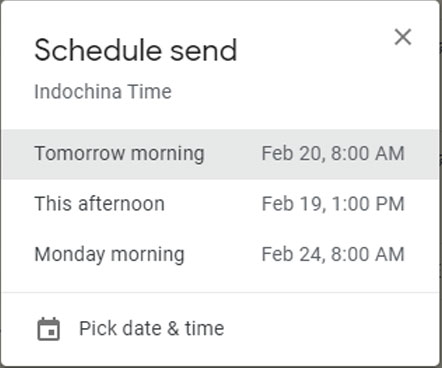Click the Schedule send heading

(136, 50)
